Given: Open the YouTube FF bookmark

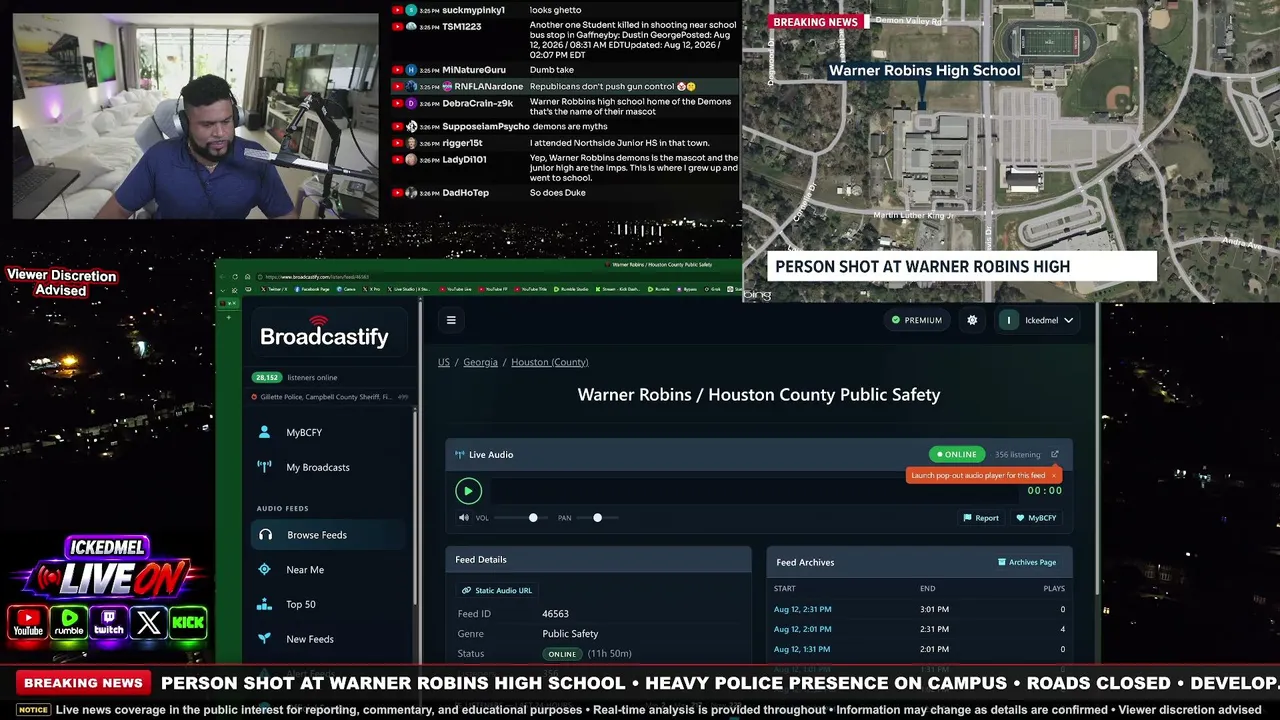Looking at the screenshot, I should pyautogui.click(x=494, y=289).
